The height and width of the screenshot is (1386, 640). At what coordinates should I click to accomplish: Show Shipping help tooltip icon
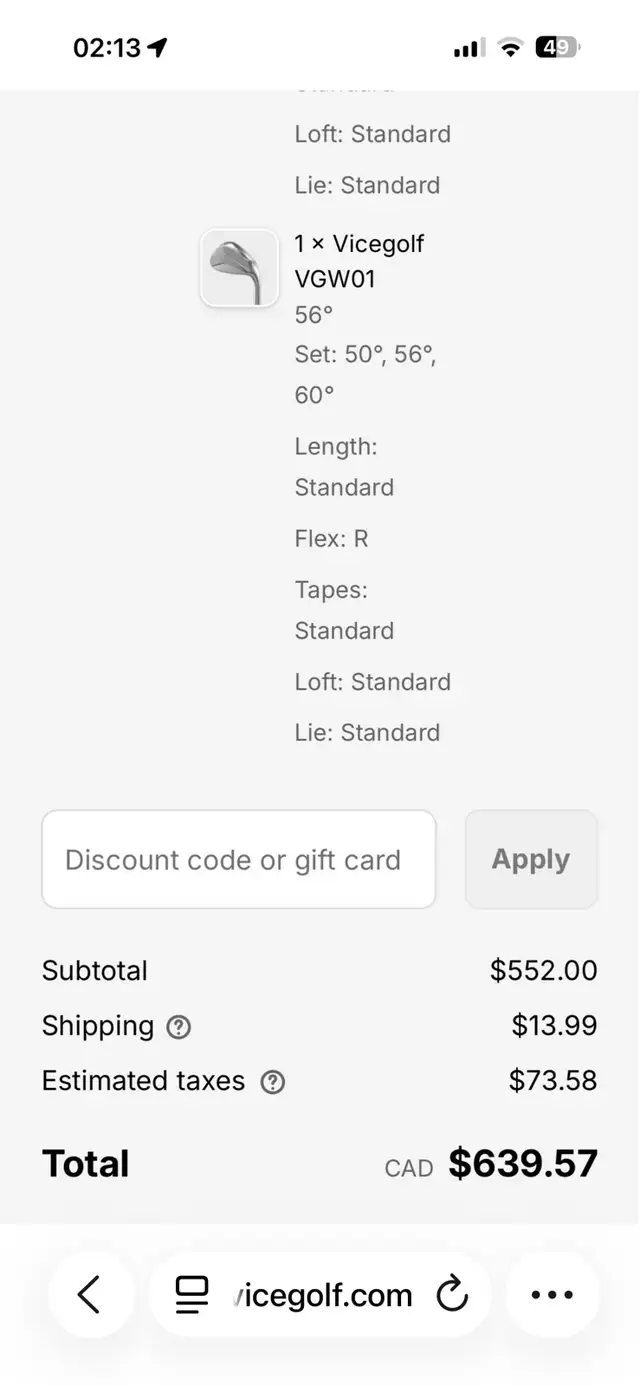[x=178, y=1027]
